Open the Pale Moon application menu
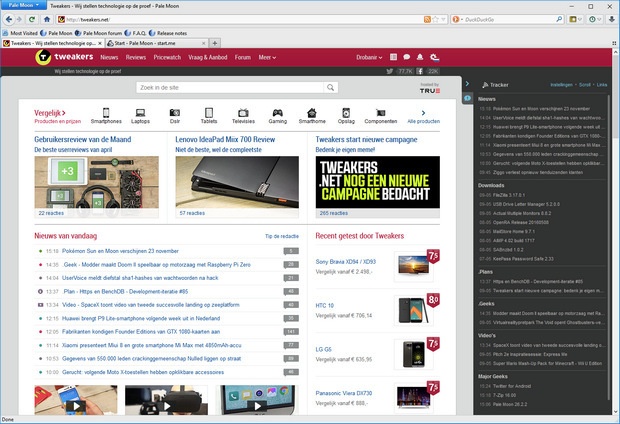This screenshot has width=620, height=424. (24, 5)
